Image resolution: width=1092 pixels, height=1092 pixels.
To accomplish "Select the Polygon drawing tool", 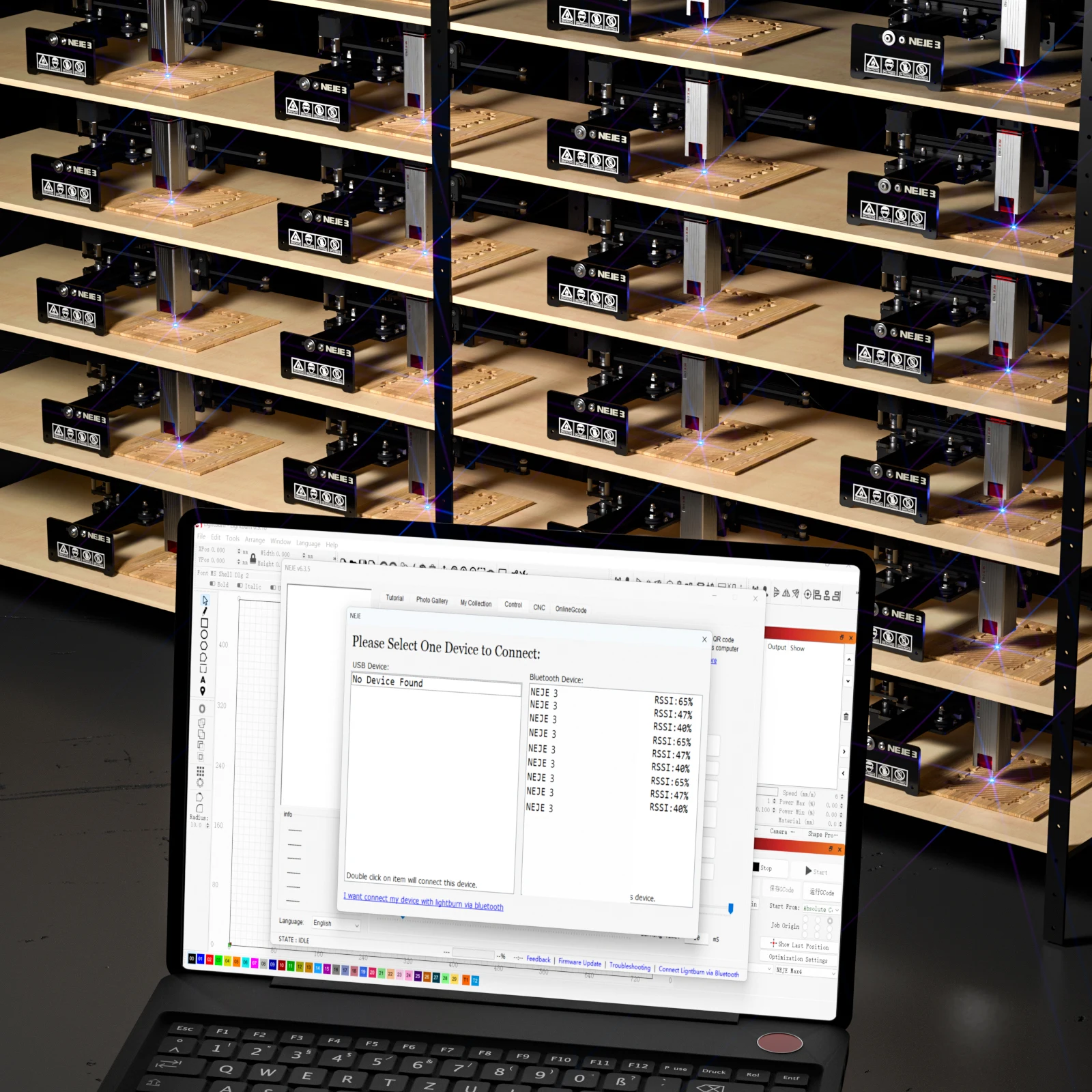I will point(203,646).
